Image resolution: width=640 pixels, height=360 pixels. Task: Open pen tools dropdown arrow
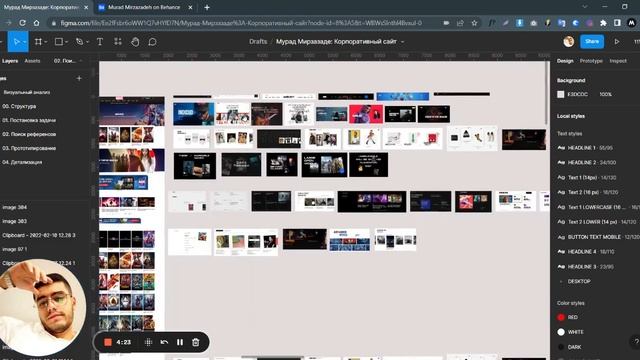pyautogui.click(x=87, y=42)
